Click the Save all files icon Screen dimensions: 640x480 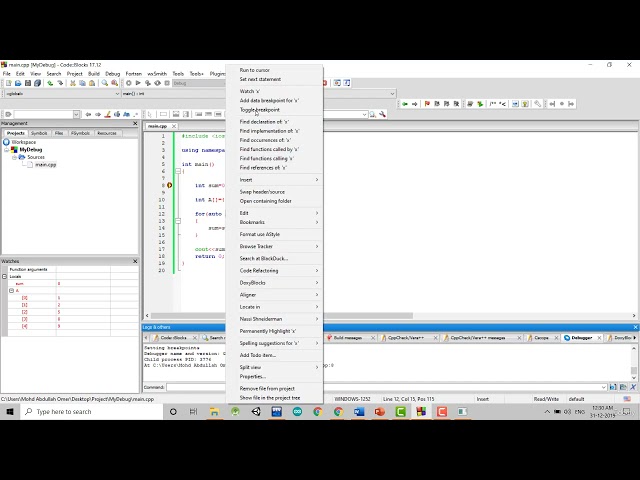pyautogui.click(x=38, y=83)
